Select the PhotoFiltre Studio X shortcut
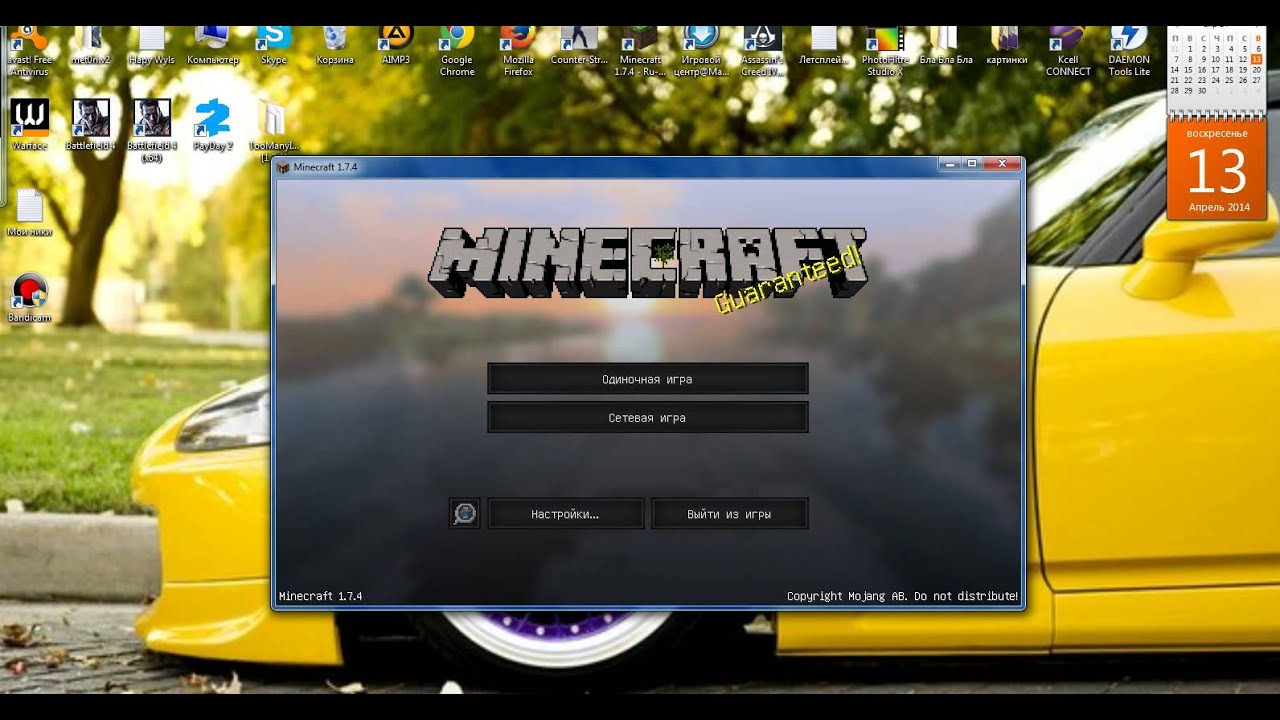Image resolution: width=1280 pixels, height=720 pixels. pyautogui.click(x=884, y=52)
